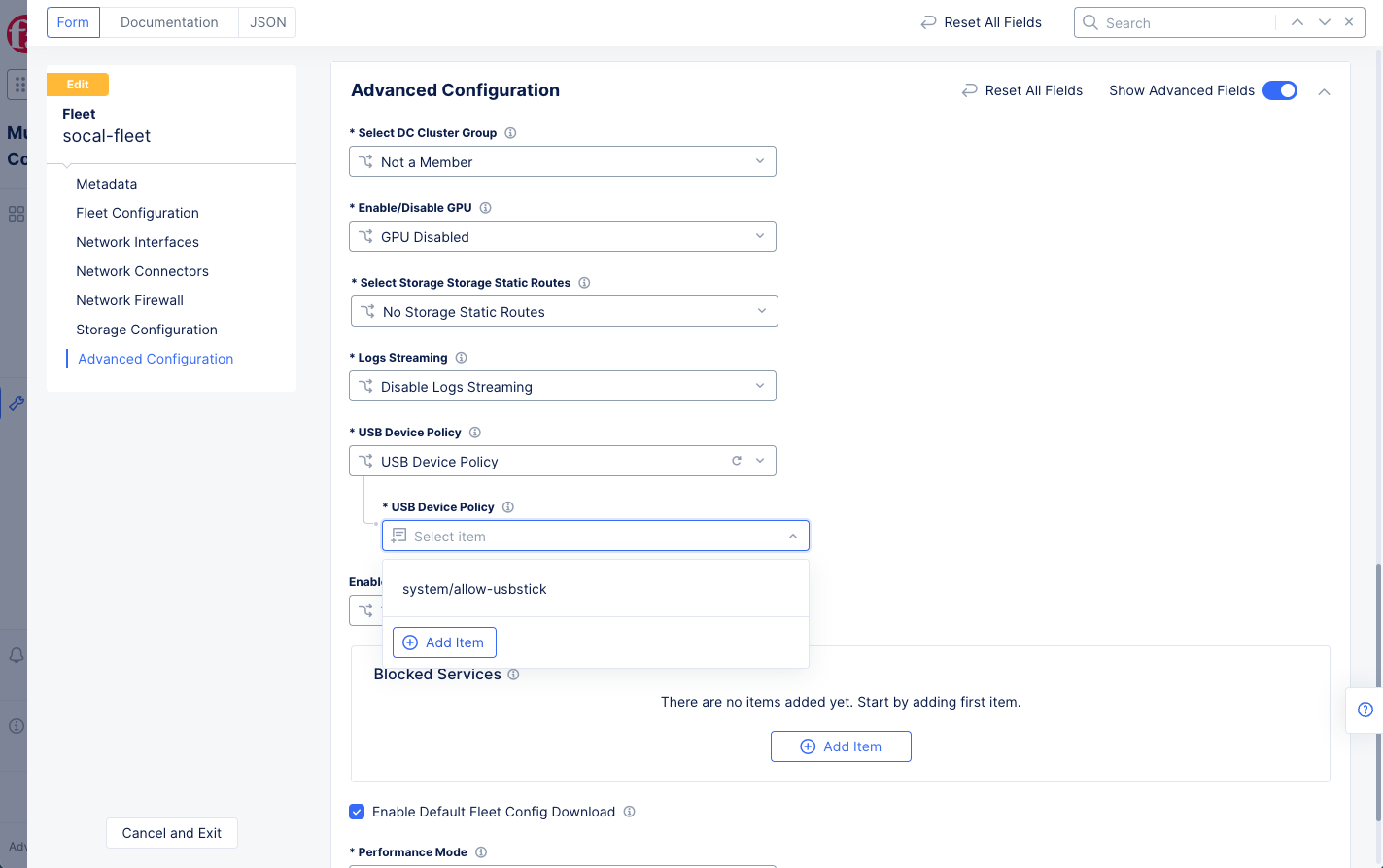Go to Fleet Configuration section

click(138, 213)
